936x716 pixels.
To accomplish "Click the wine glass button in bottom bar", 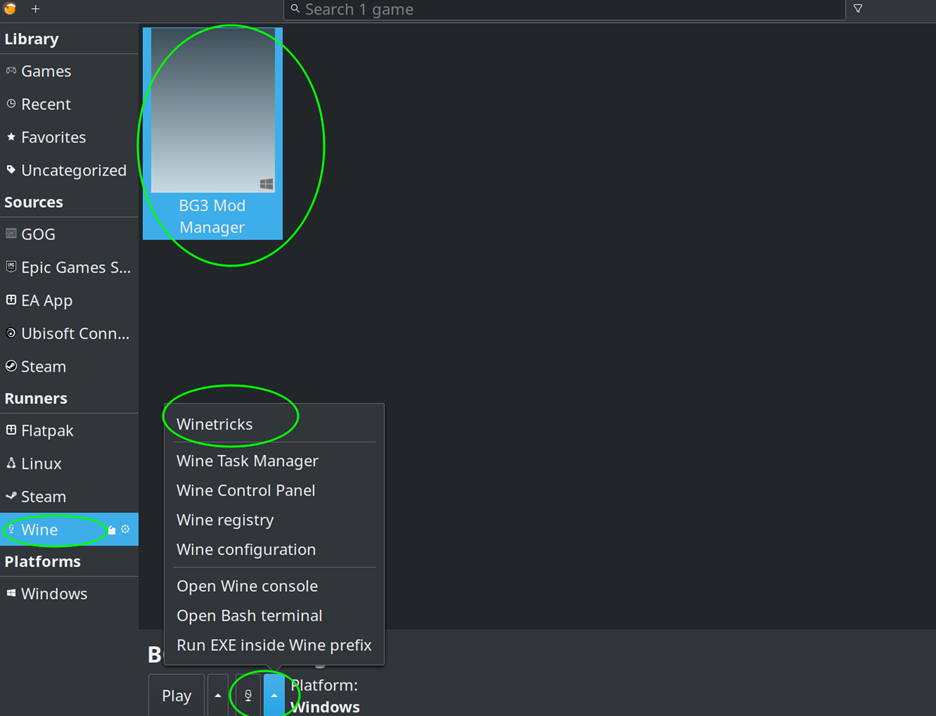I will click(x=248, y=696).
